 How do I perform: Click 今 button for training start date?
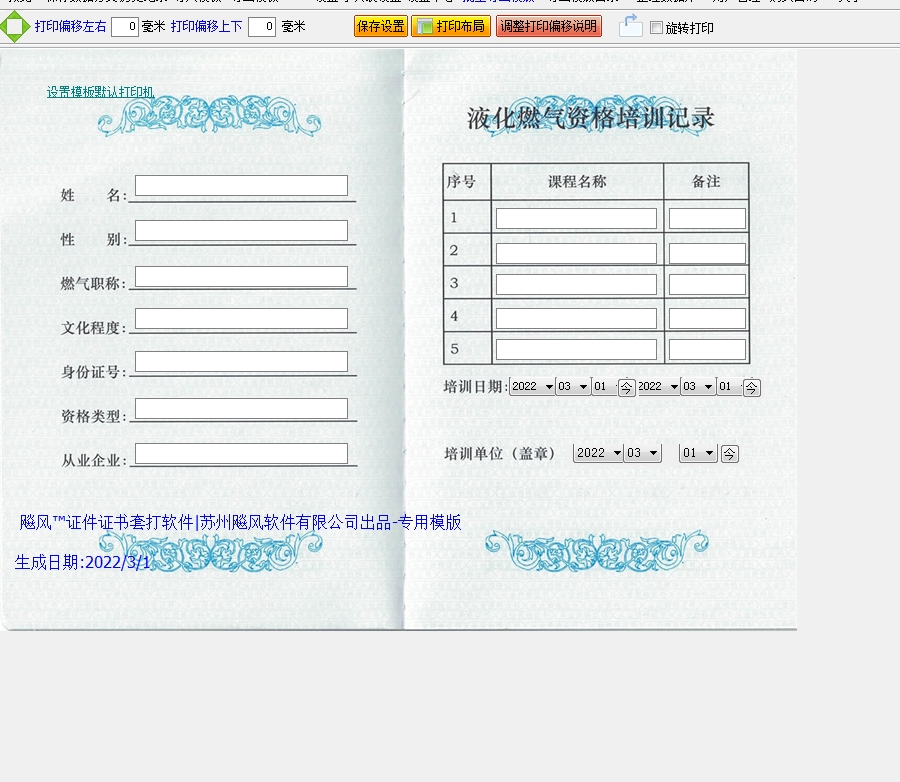(626, 388)
